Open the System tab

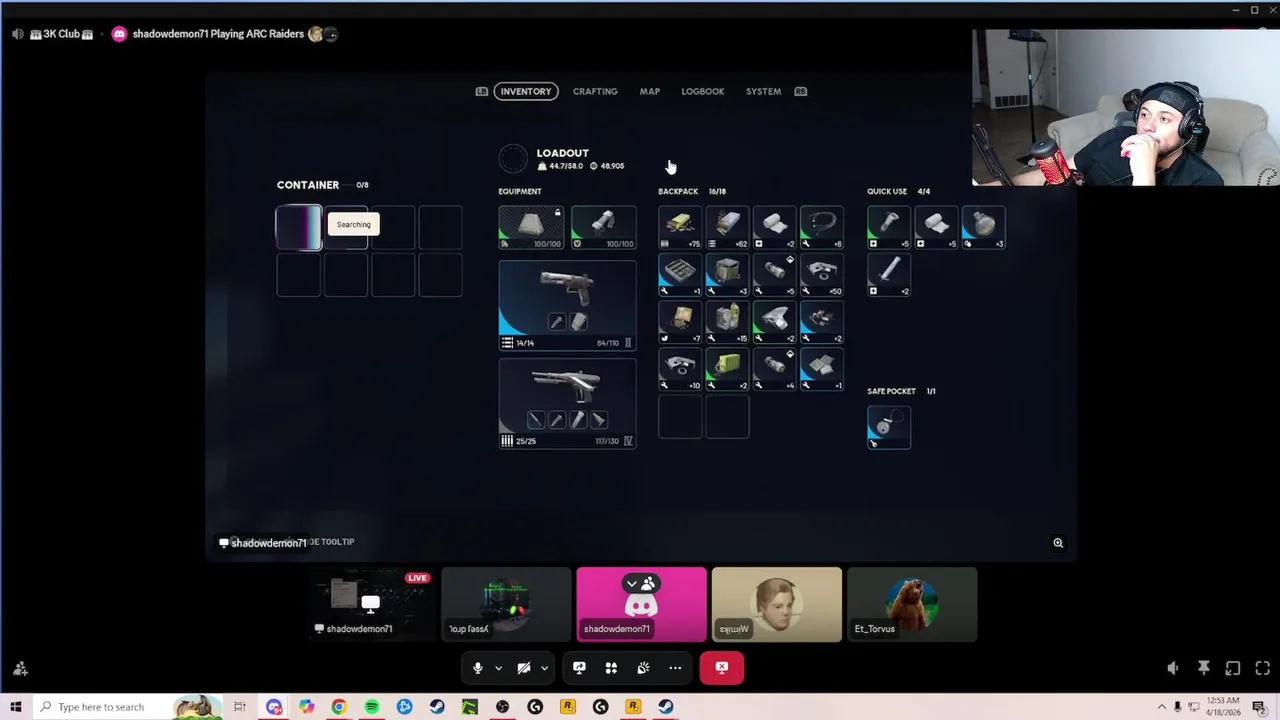coord(763,91)
